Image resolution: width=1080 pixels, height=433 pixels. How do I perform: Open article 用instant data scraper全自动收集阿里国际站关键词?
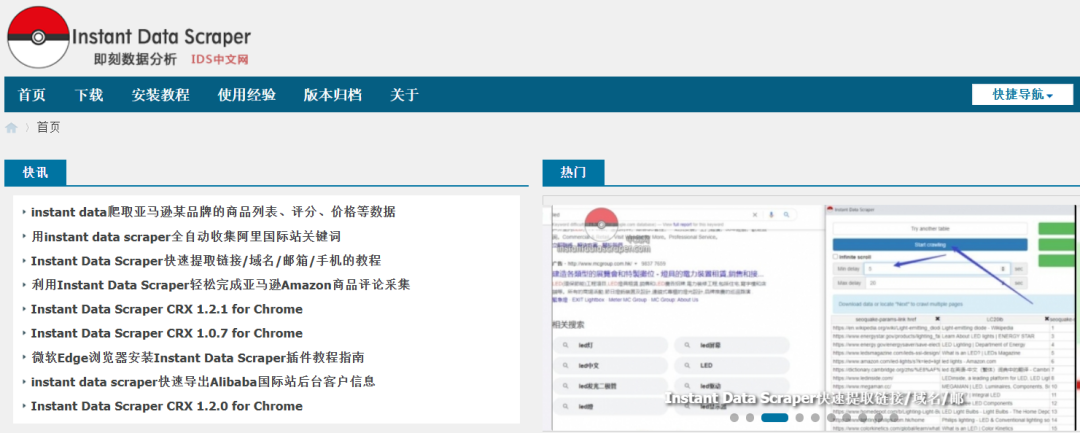pyautogui.click(x=186, y=237)
